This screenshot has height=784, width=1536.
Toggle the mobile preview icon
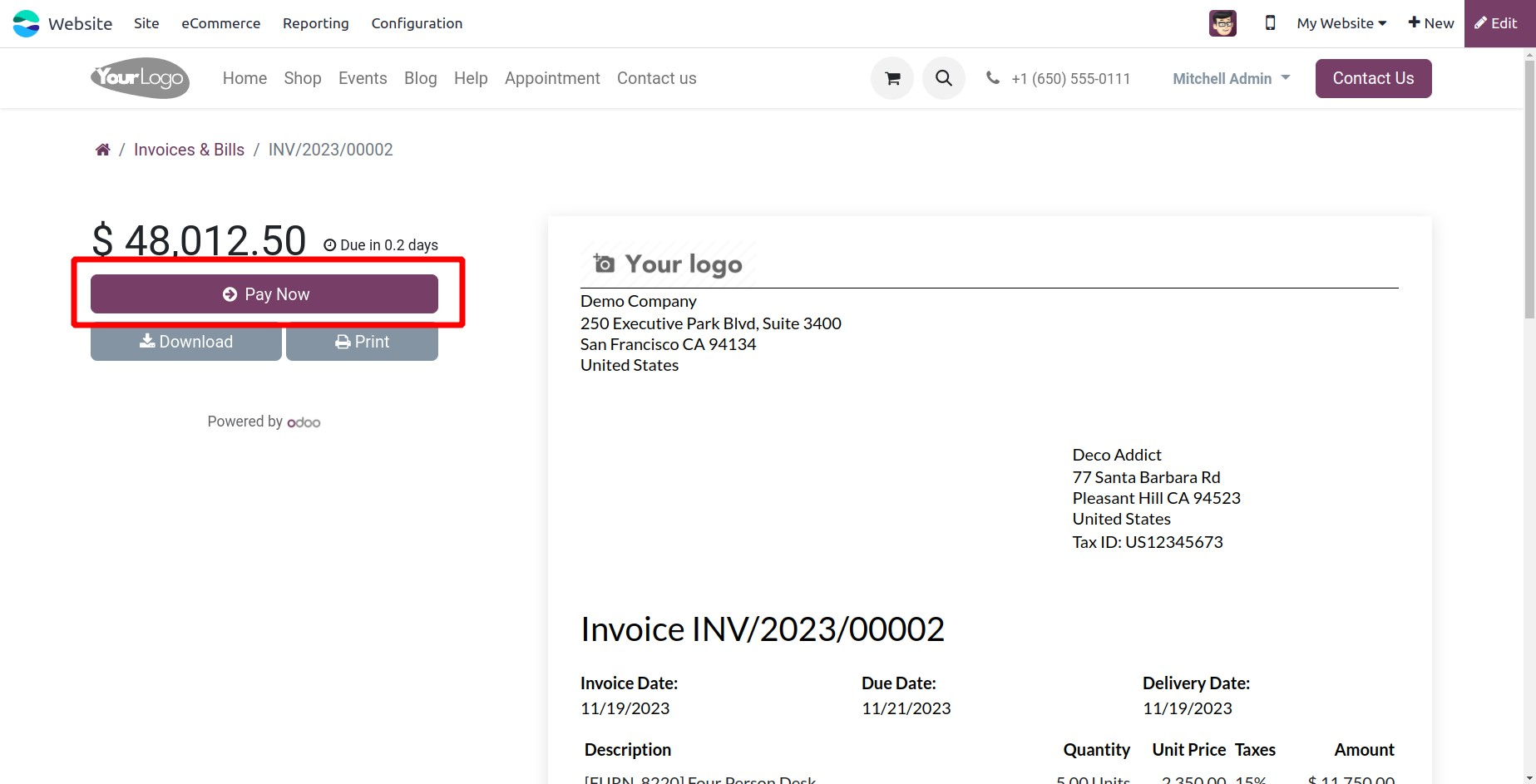[x=1270, y=23]
